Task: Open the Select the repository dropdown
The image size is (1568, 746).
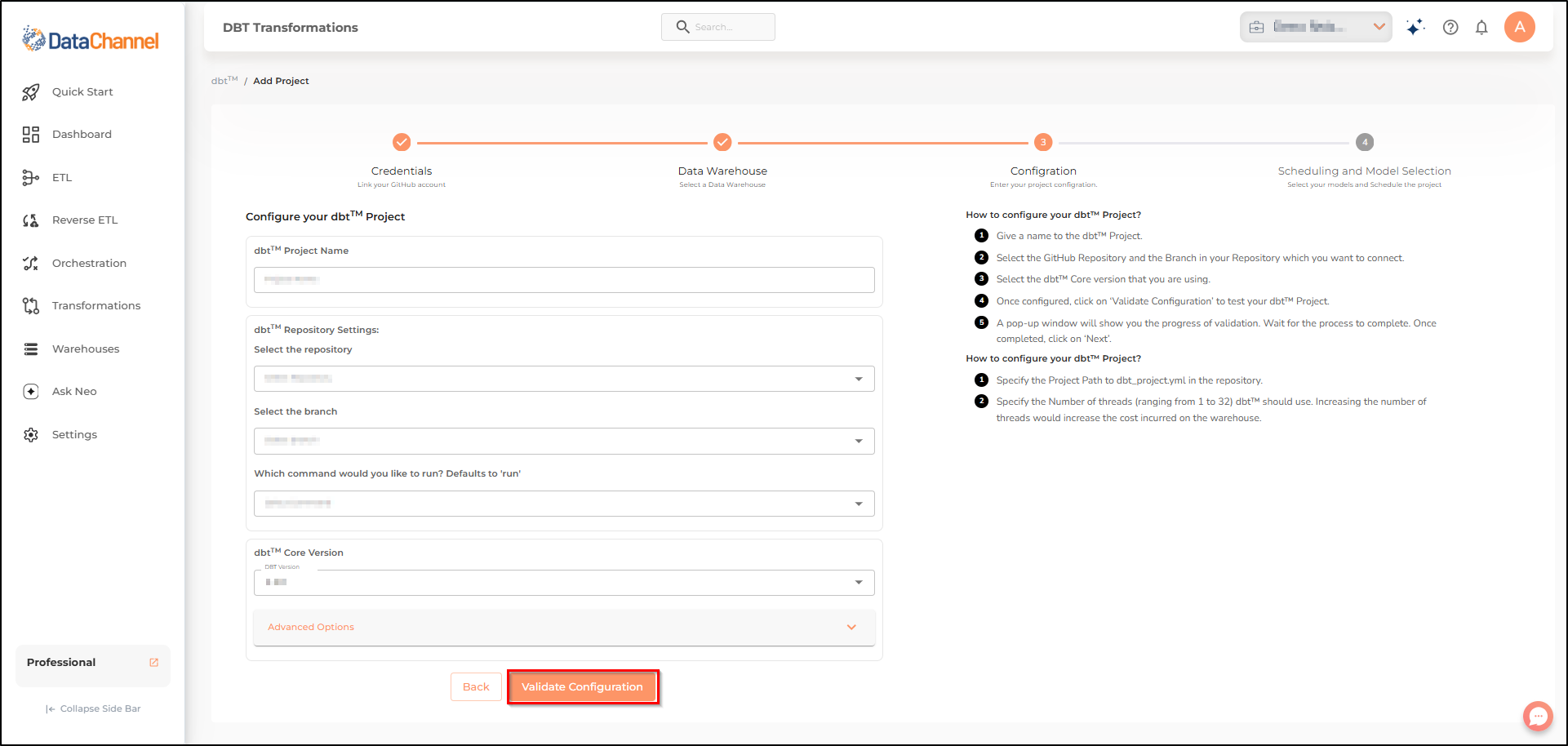Action: pyautogui.click(x=564, y=379)
